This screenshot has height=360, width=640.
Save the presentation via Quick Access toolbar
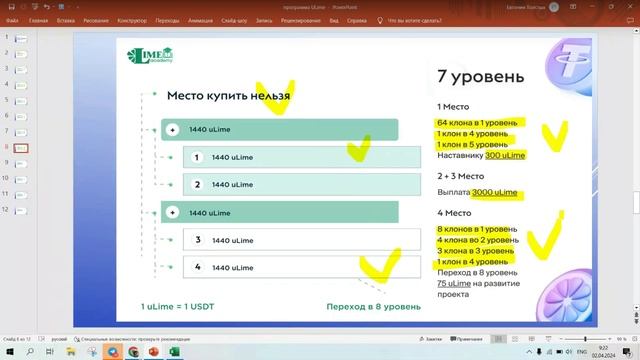[x=11, y=7]
